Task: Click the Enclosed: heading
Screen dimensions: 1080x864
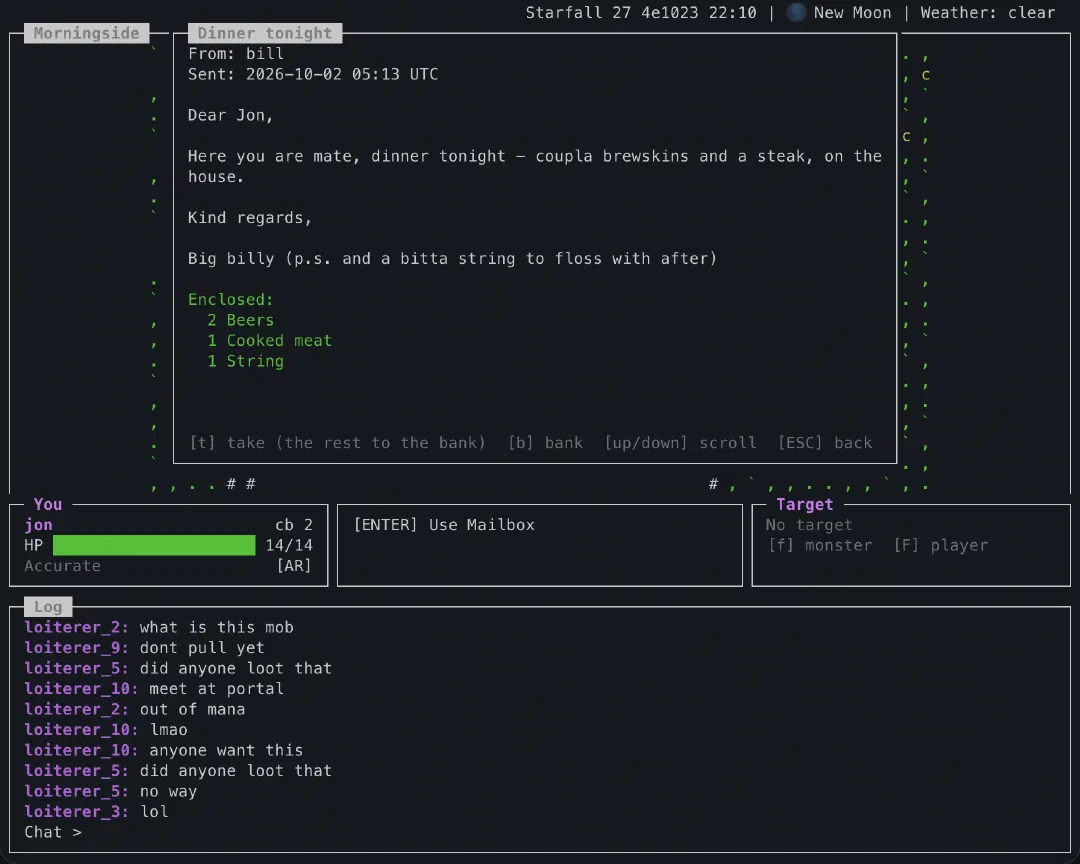Action: click(x=231, y=300)
